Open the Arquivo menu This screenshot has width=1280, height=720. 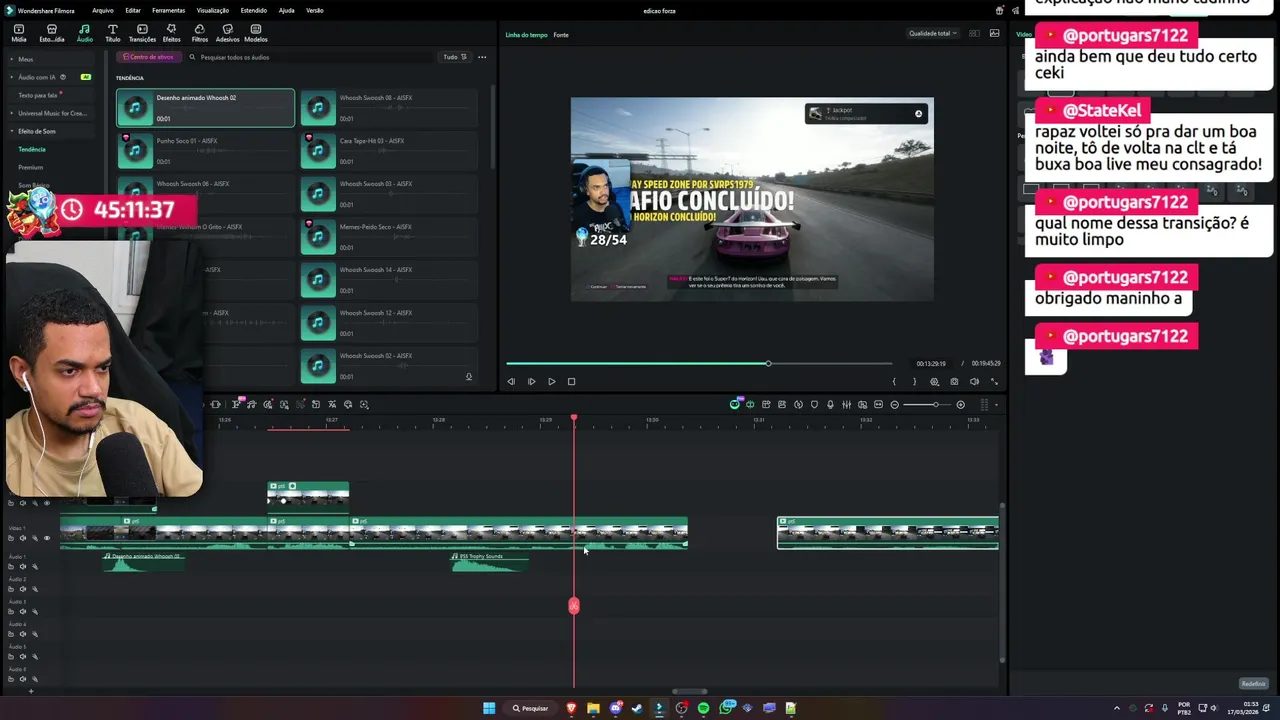point(102,10)
